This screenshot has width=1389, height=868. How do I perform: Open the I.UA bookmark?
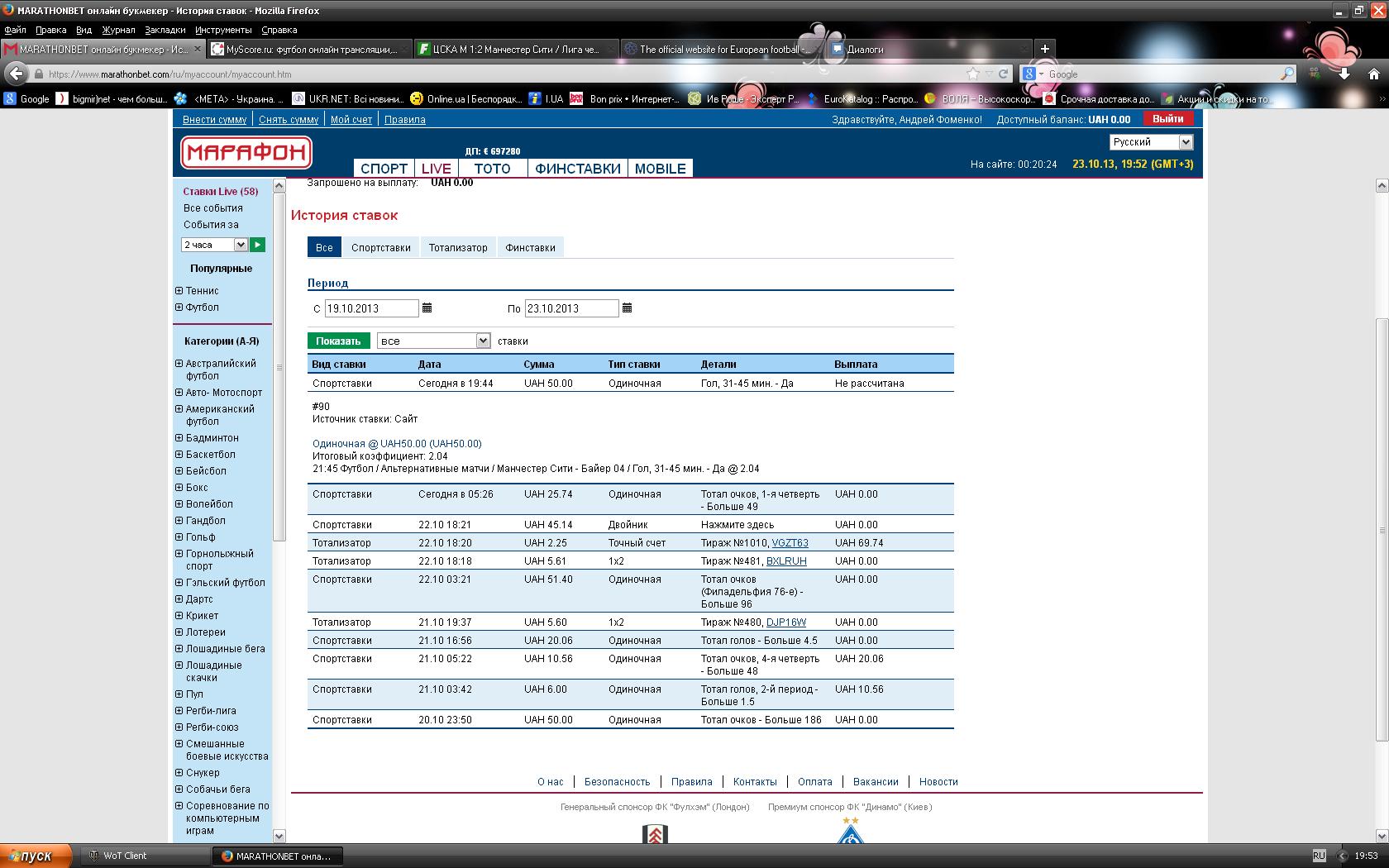(x=546, y=98)
